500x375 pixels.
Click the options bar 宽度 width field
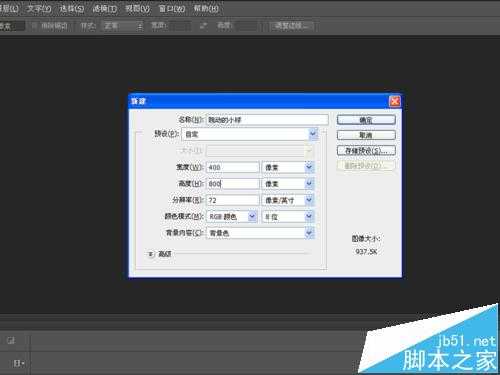(180, 26)
